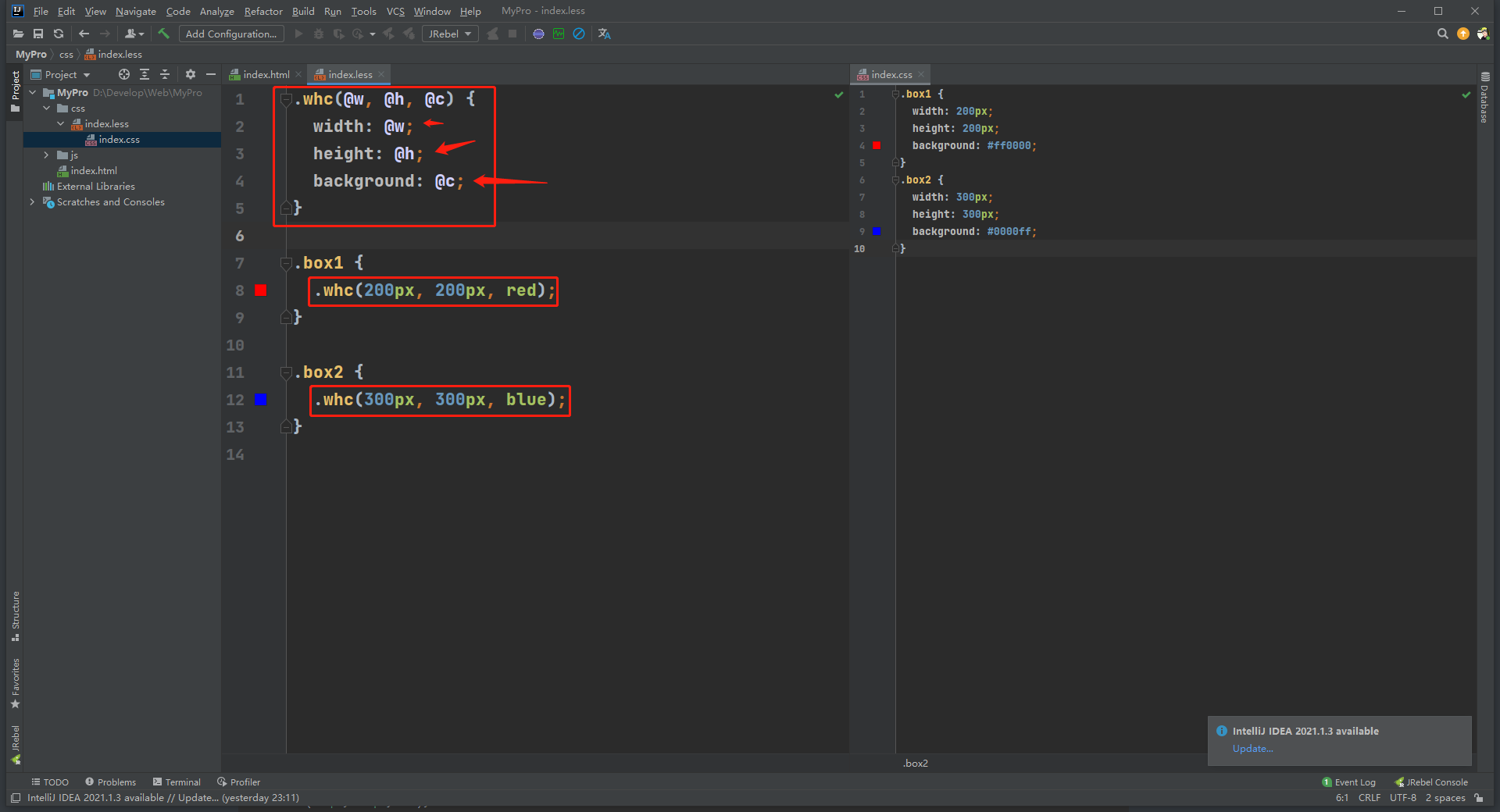Open file via the Open toolbar icon
This screenshot has height=812, width=1500.
click(18, 34)
